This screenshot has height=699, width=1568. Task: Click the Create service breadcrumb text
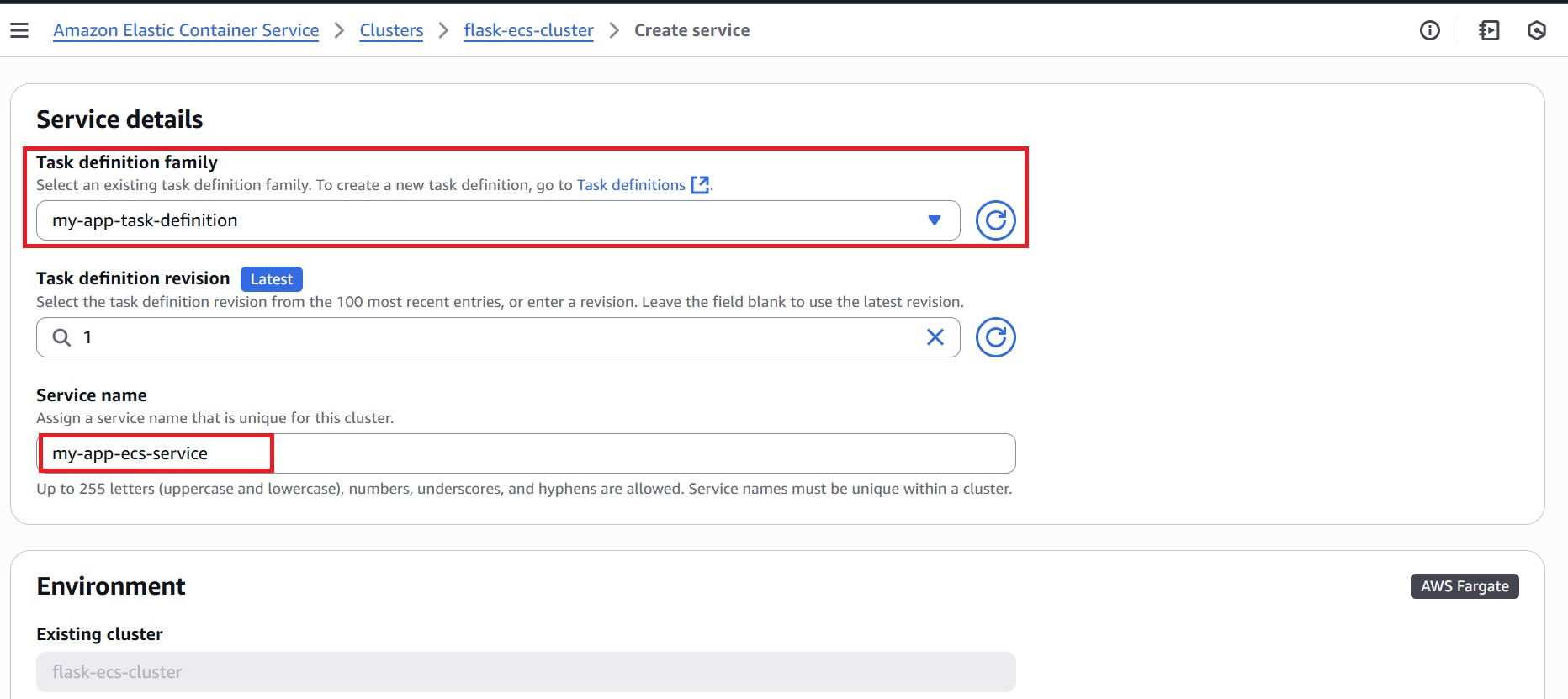click(x=691, y=30)
